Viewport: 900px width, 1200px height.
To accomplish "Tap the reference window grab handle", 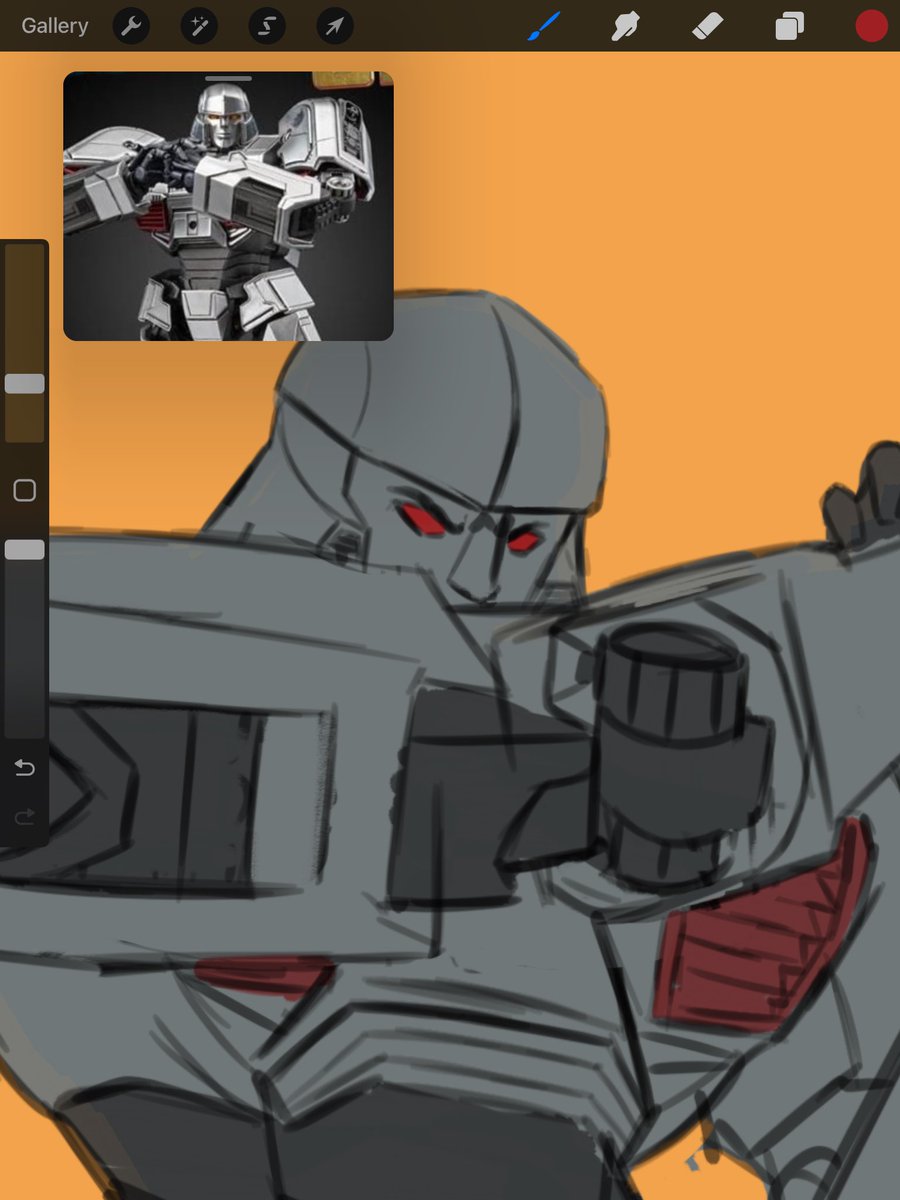I will (228, 78).
